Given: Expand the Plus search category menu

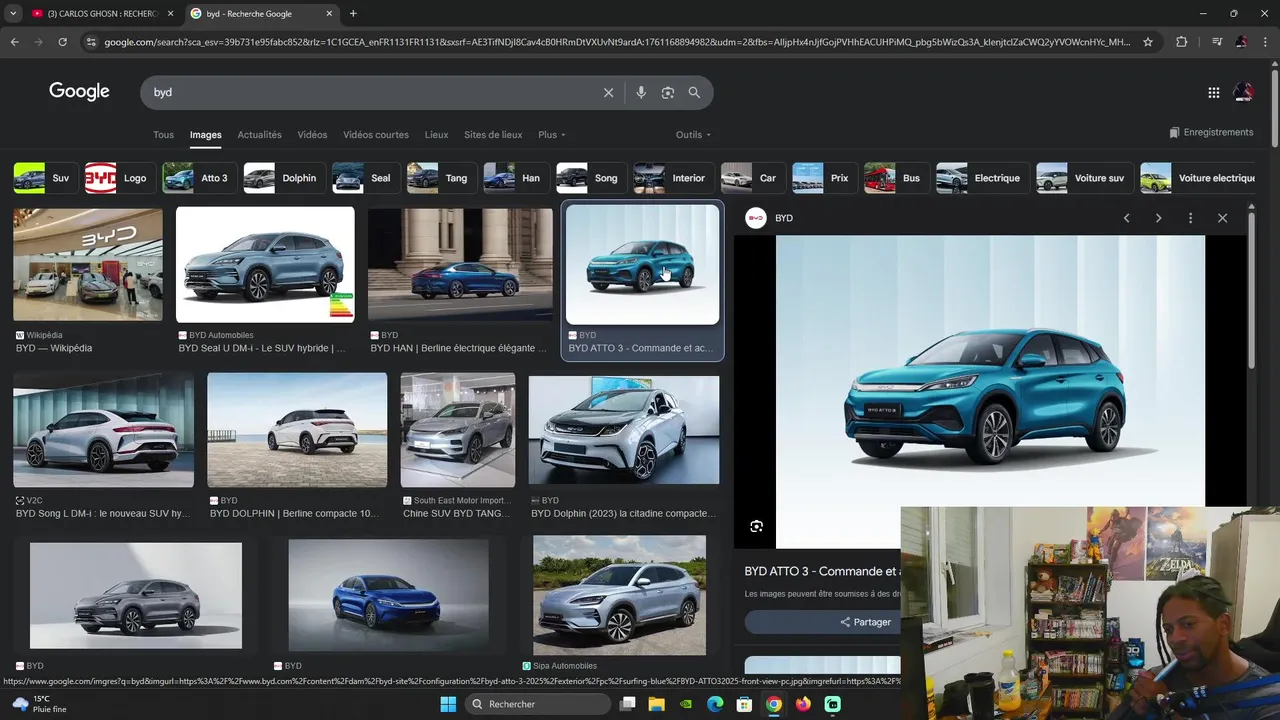Looking at the screenshot, I should tap(551, 135).
